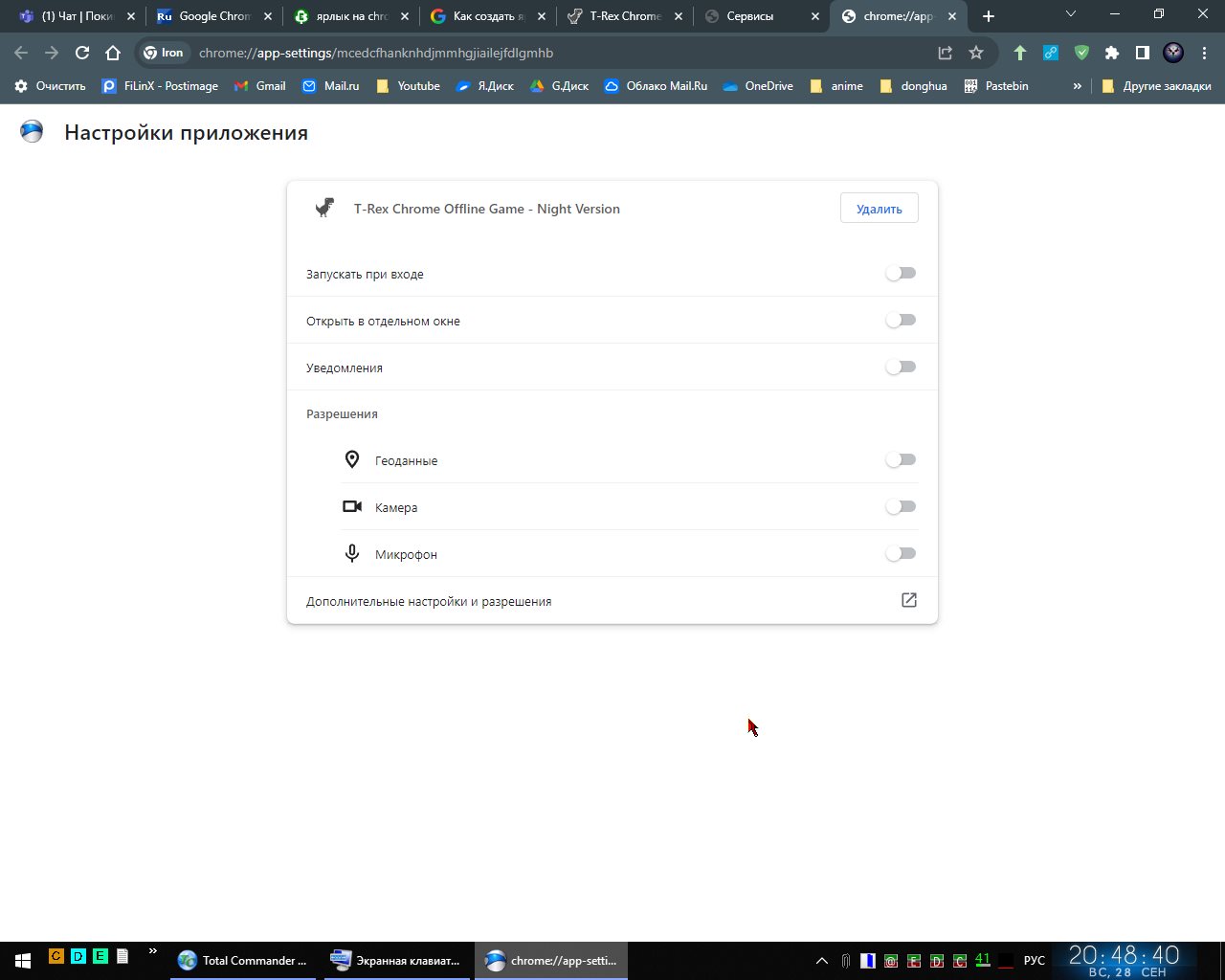
Task: Open the Gmail bookmark
Action: coord(260,86)
